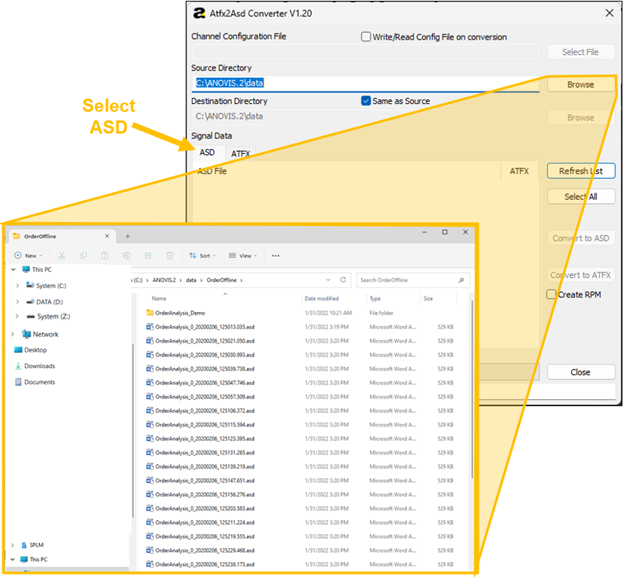Select file OrderAnalysis_0_20200206_125013.035.asd
624x577 pixels.
(x=205, y=326)
